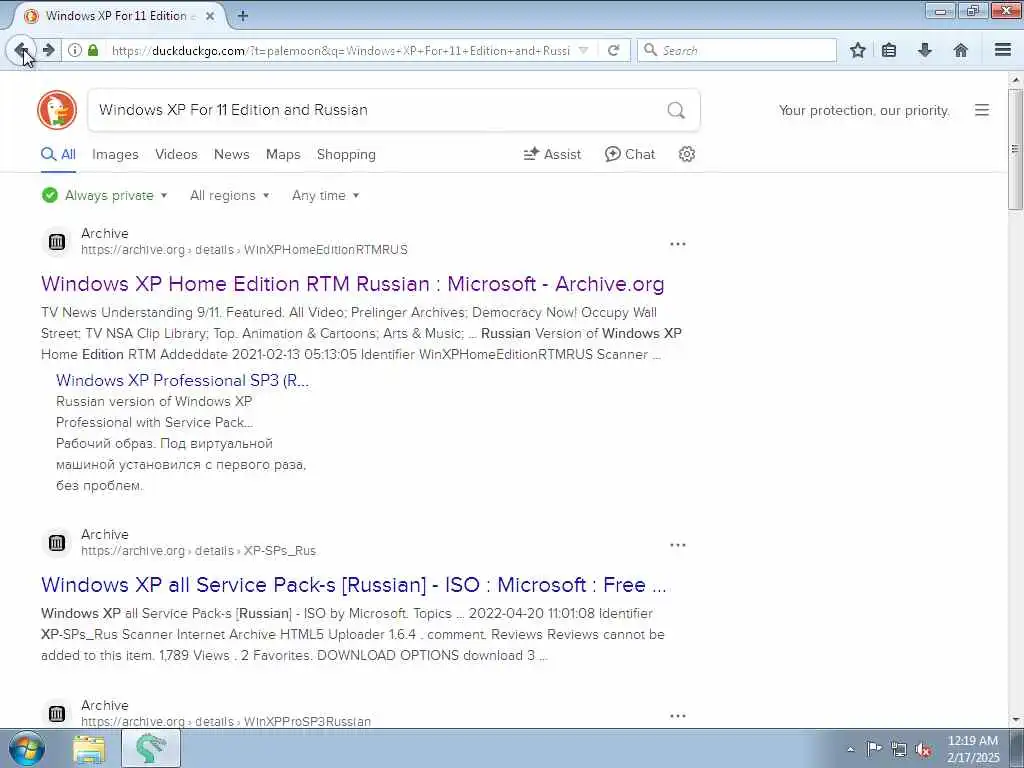Open site information icon in address bar
Viewport: 1024px width, 768px height.
pos(75,50)
